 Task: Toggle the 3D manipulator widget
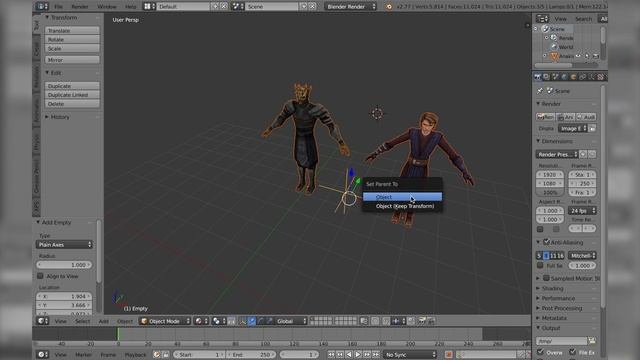tap(243, 321)
